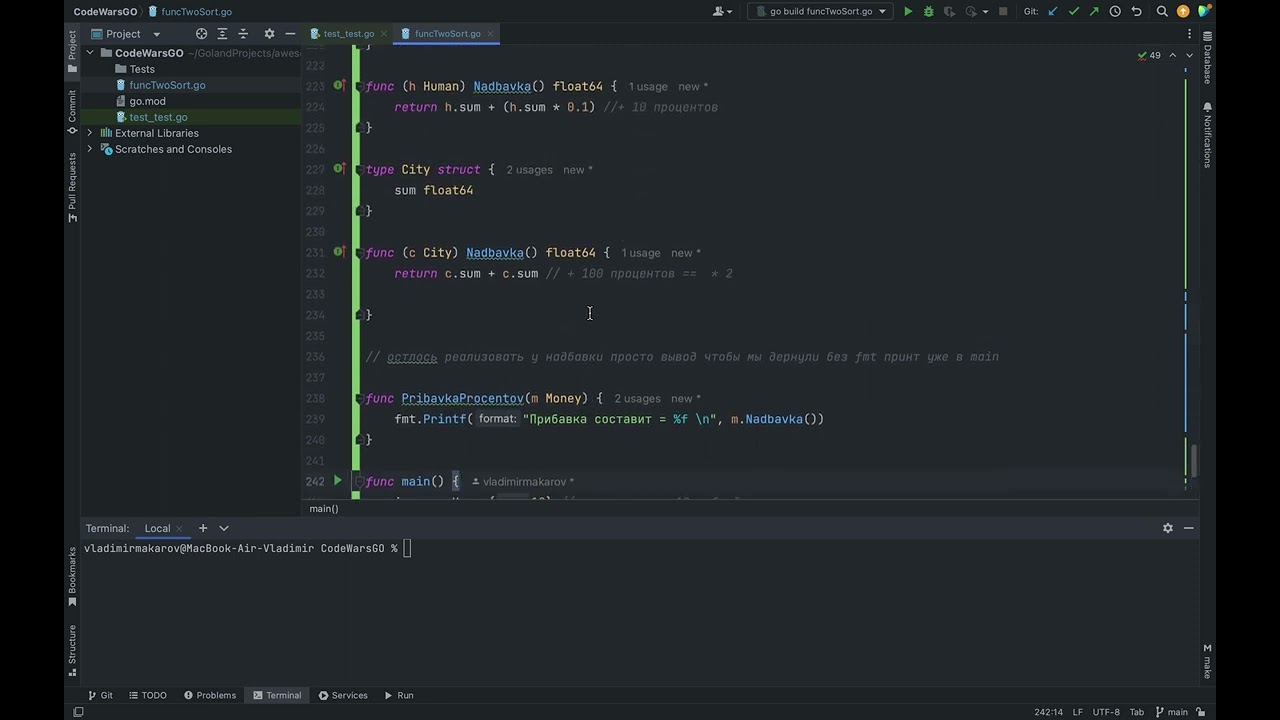The width and height of the screenshot is (1280, 720).
Task: Click the editor vertical scrollbar thumb
Action: click(x=1192, y=460)
